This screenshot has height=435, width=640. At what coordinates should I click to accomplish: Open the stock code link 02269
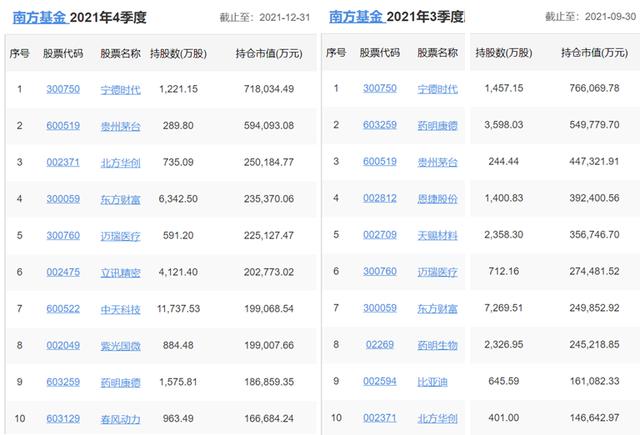pyautogui.click(x=380, y=345)
